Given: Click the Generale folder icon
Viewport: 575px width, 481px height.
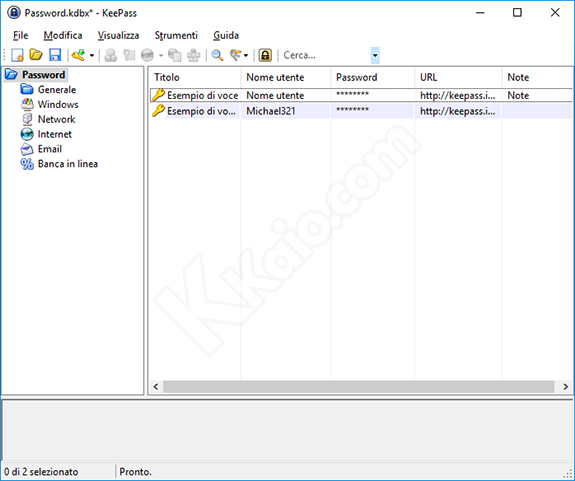Looking at the screenshot, I should pyautogui.click(x=27, y=89).
